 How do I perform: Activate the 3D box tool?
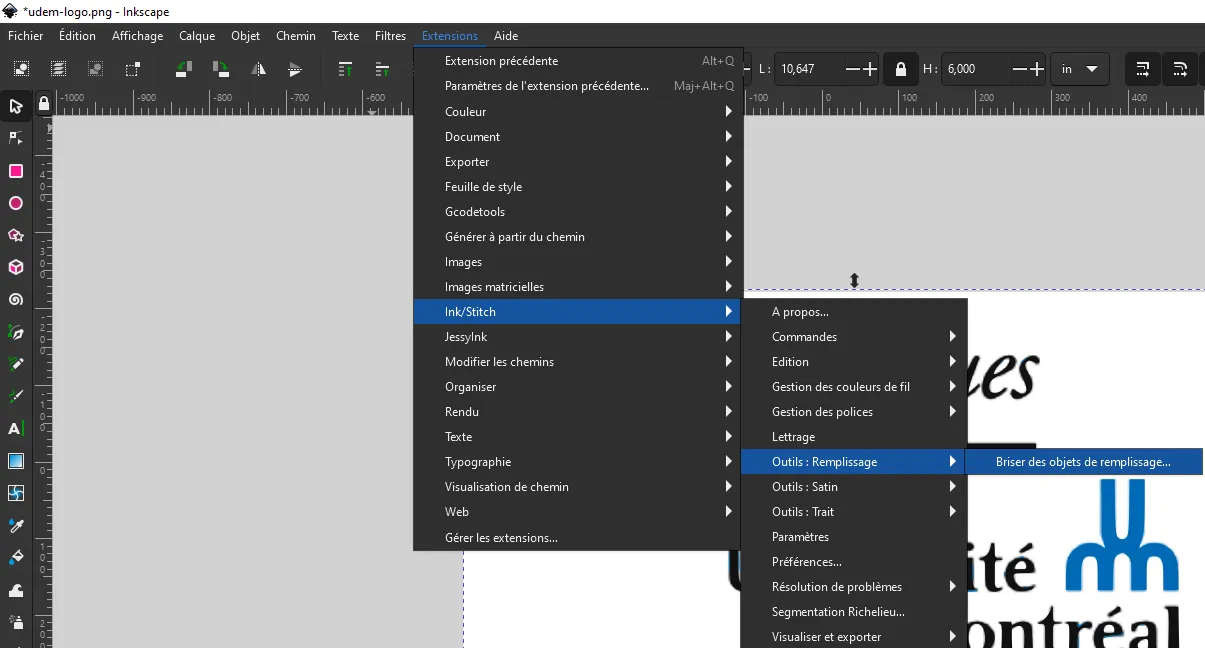16,268
